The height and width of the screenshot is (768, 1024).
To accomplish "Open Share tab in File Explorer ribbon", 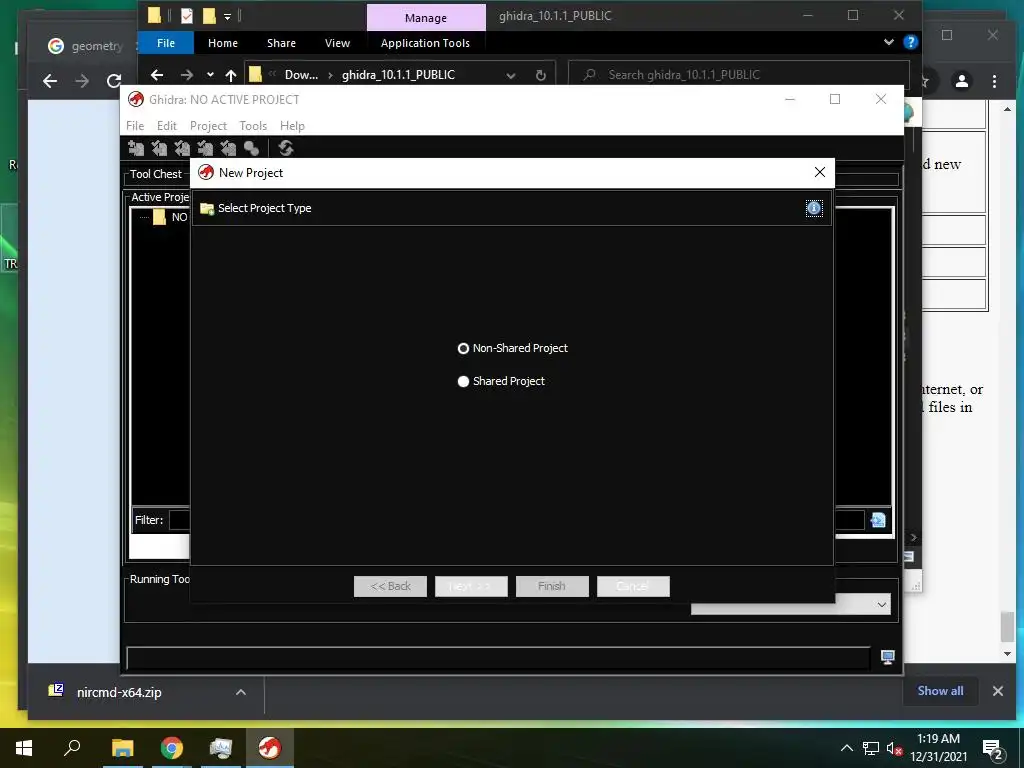I will 281,43.
